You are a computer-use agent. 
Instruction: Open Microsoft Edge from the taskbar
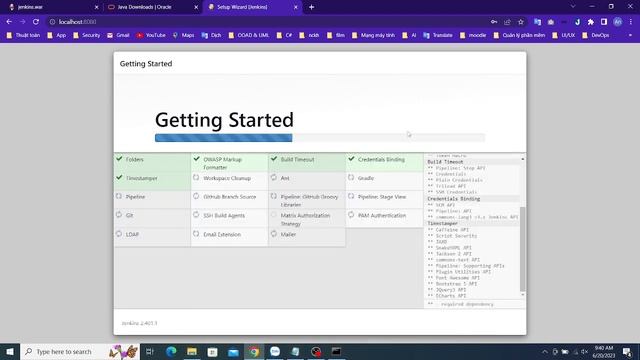coord(171,351)
